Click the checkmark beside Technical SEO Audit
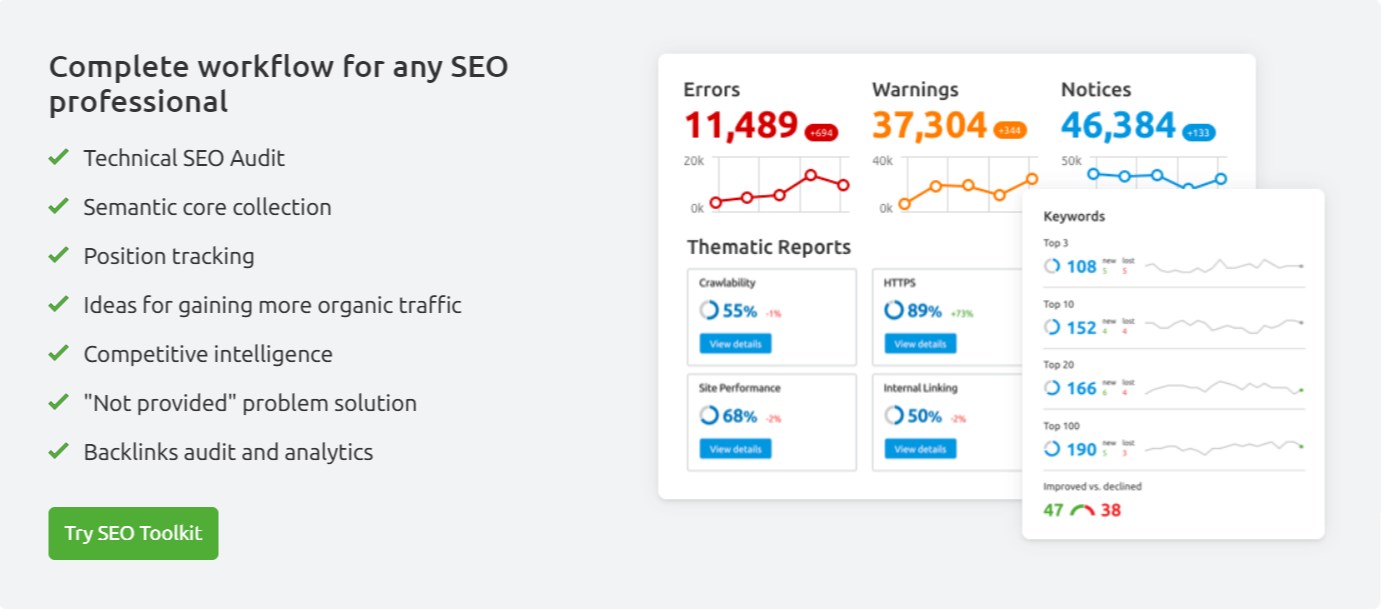The width and height of the screenshot is (1381, 609). point(58,157)
